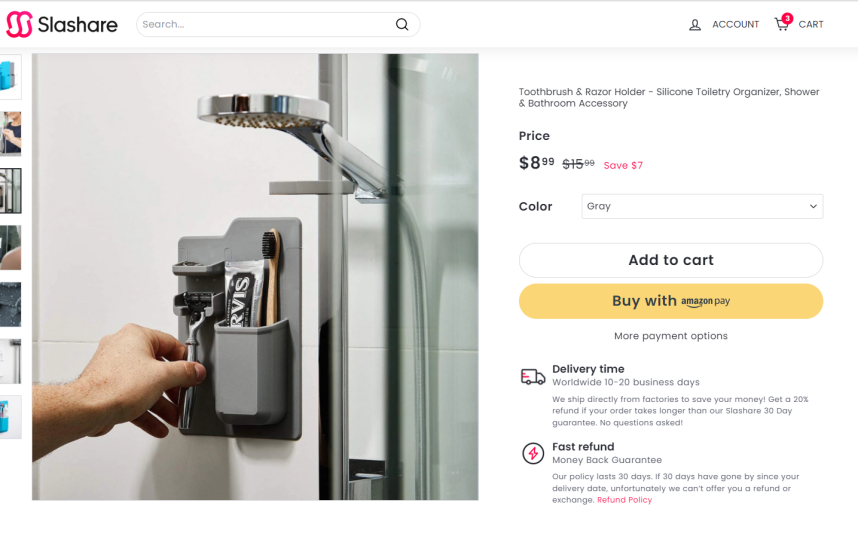Click the Color dropdown chevron arrow
This screenshot has width=858, height=539.
coord(813,206)
